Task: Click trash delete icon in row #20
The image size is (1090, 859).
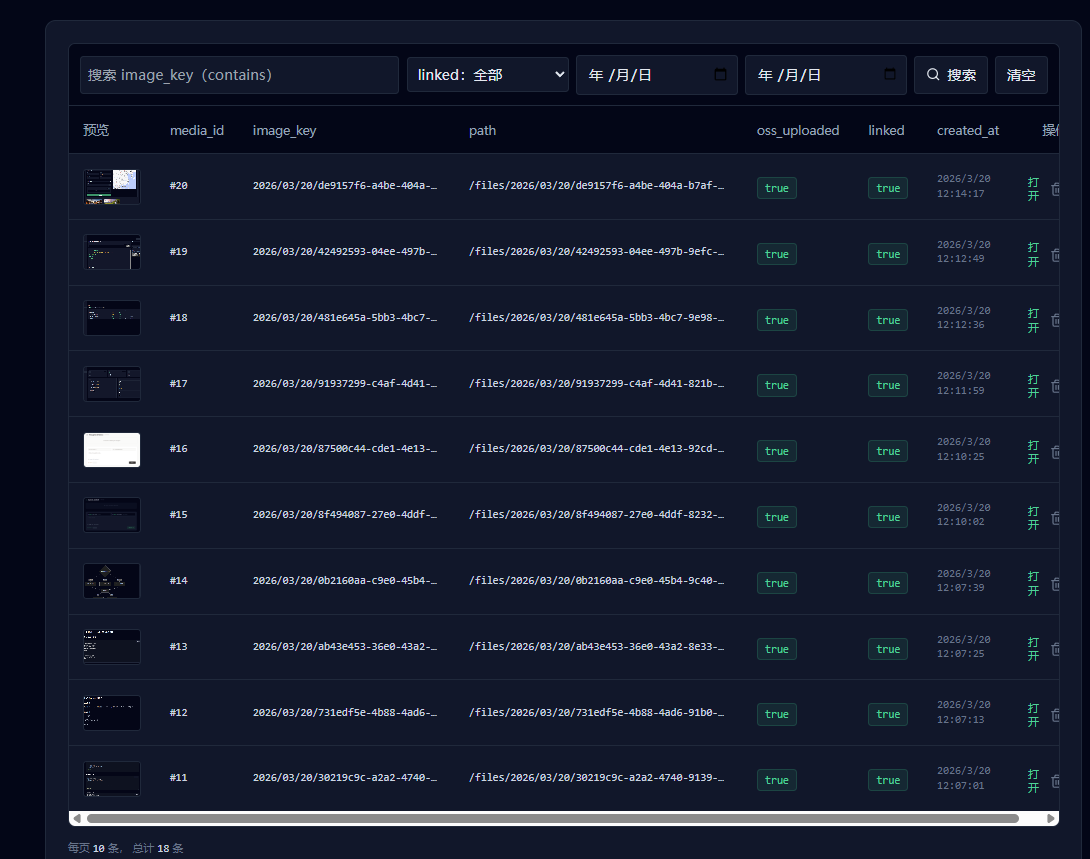Action: click(x=1055, y=189)
